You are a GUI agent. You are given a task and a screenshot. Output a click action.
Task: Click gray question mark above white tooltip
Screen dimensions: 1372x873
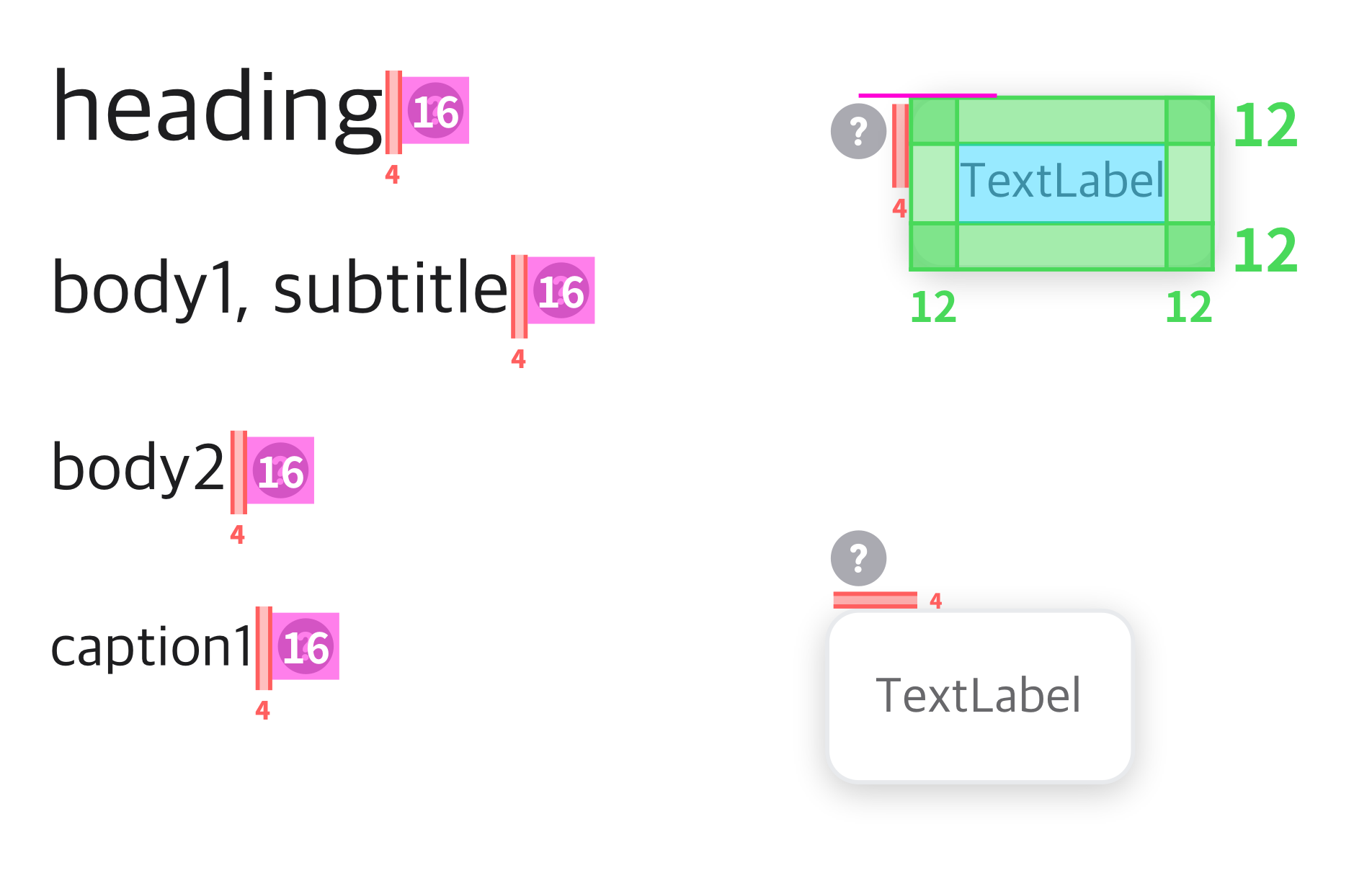click(x=858, y=558)
